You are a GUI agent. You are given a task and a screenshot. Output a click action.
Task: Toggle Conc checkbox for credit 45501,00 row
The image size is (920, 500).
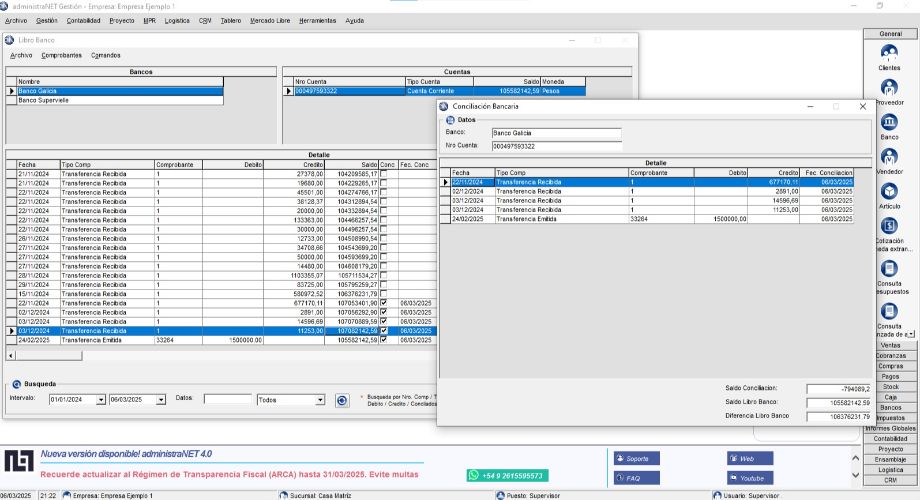point(384,192)
